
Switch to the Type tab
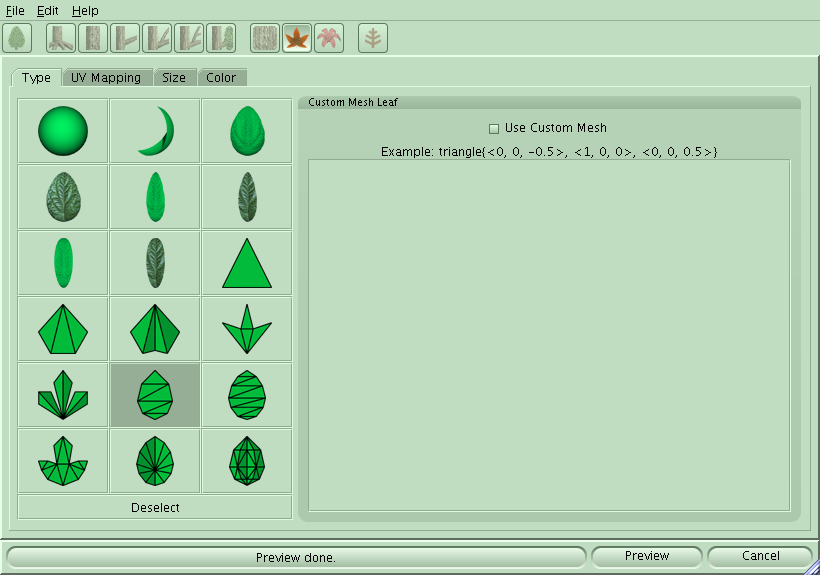coord(36,77)
